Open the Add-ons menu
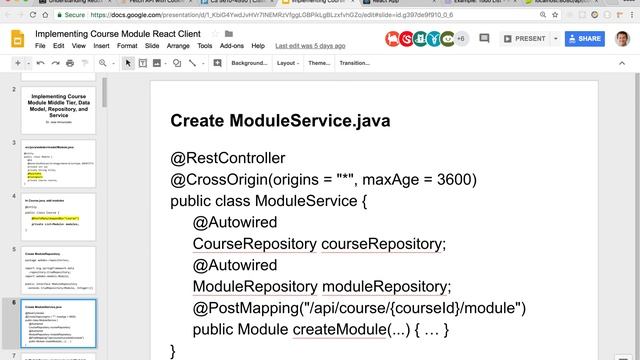Image resolution: width=640 pixels, height=360 pixels. click(x=232, y=46)
